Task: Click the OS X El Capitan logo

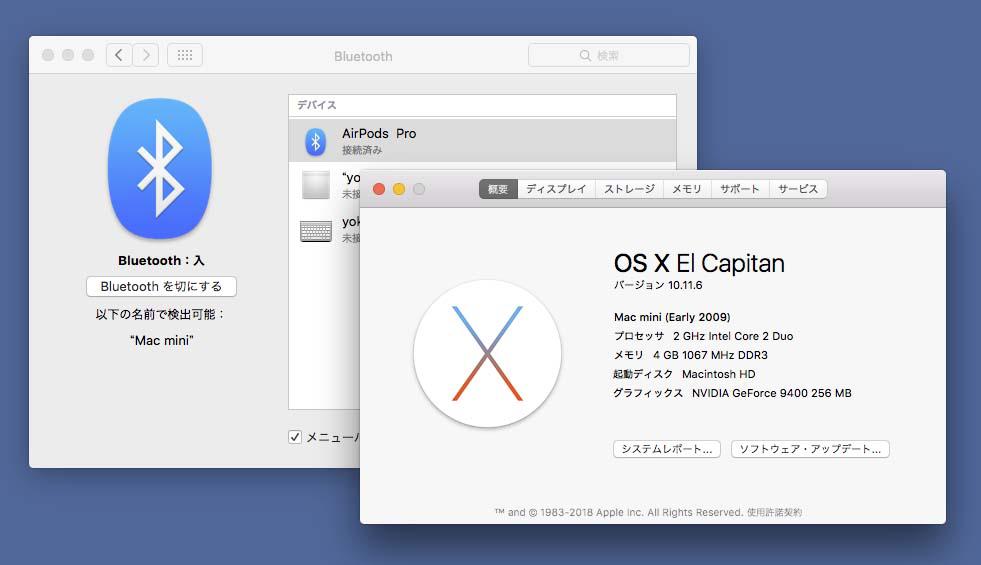Action: pos(487,354)
